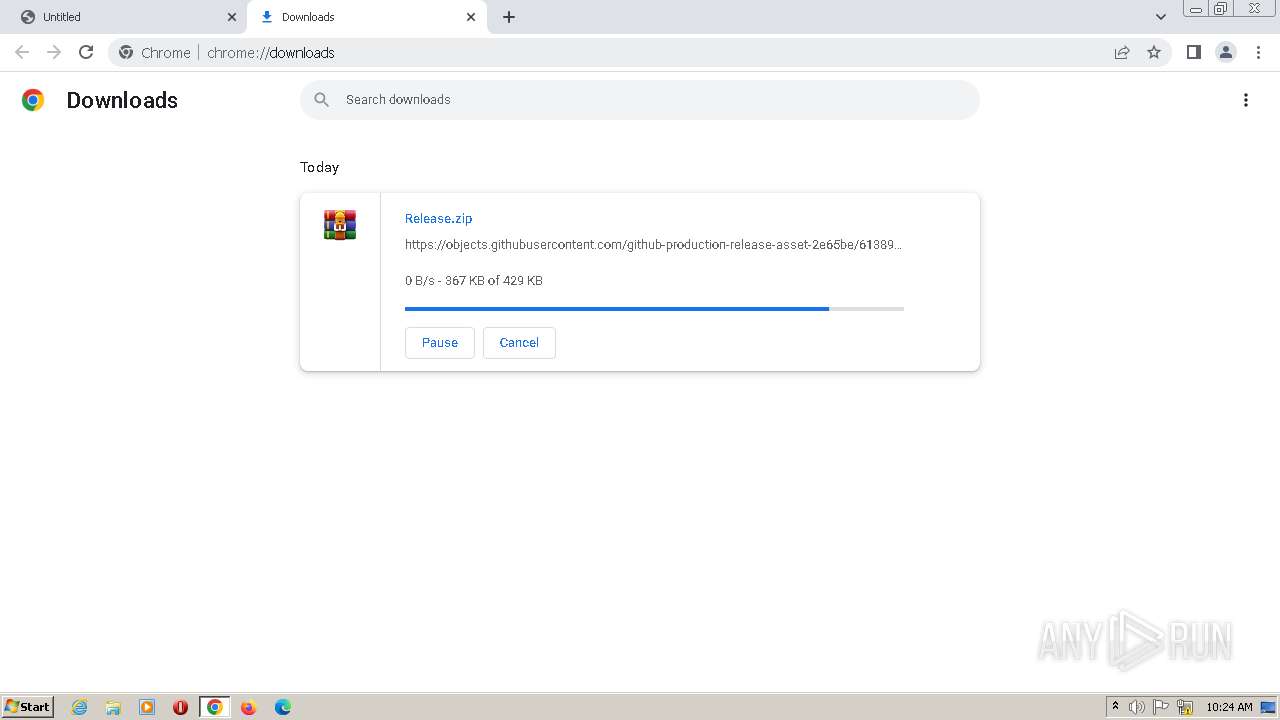Open the Action Center flag icon

(x=1161, y=707)
